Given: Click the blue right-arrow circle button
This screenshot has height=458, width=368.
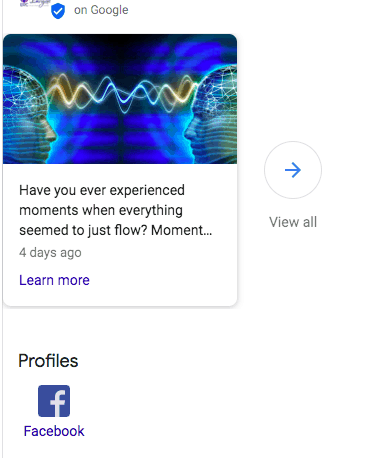Looking at the screenshot, I should pyautogui.click(x=293, y=170).
